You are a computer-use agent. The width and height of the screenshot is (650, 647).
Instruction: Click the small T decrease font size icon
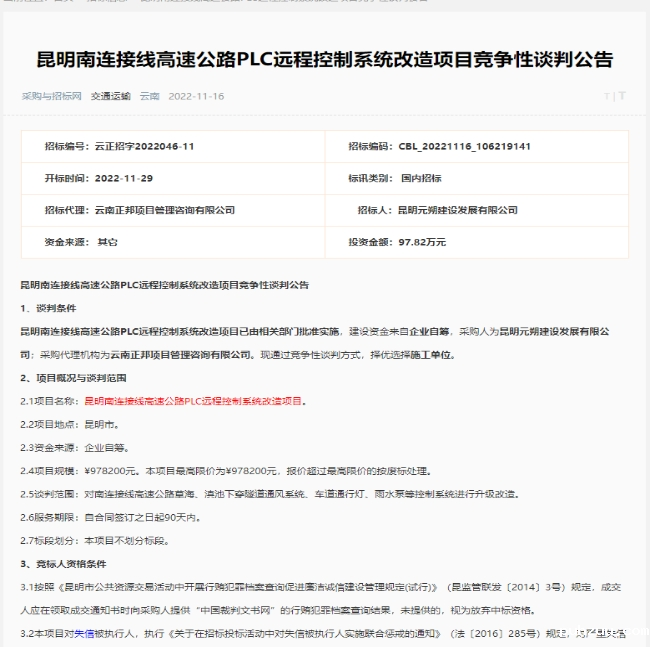coord(606,97)
